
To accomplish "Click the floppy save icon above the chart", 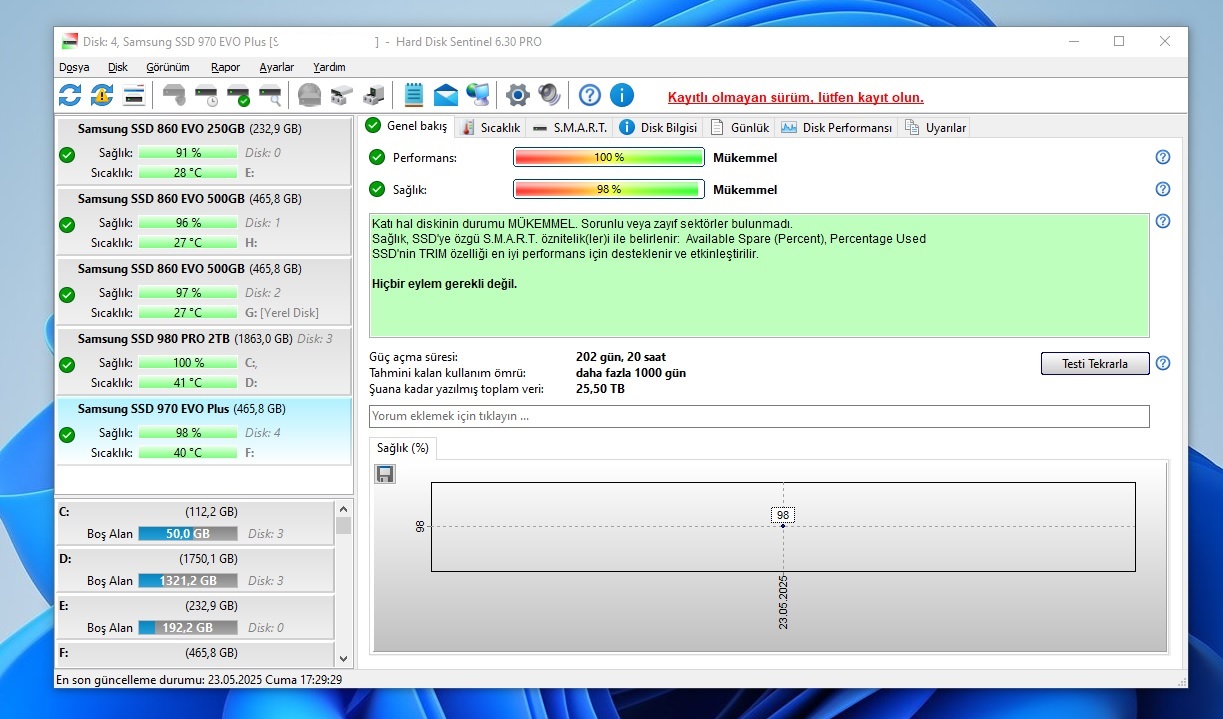I will [x=385, y=473].
